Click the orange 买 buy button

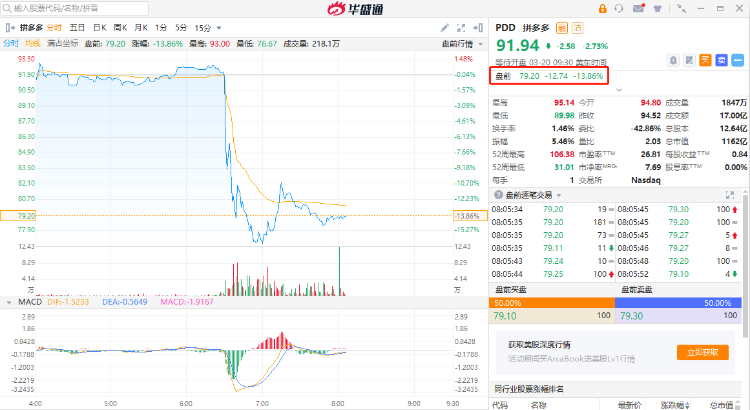pyautogui.click(x=705, y=60)
